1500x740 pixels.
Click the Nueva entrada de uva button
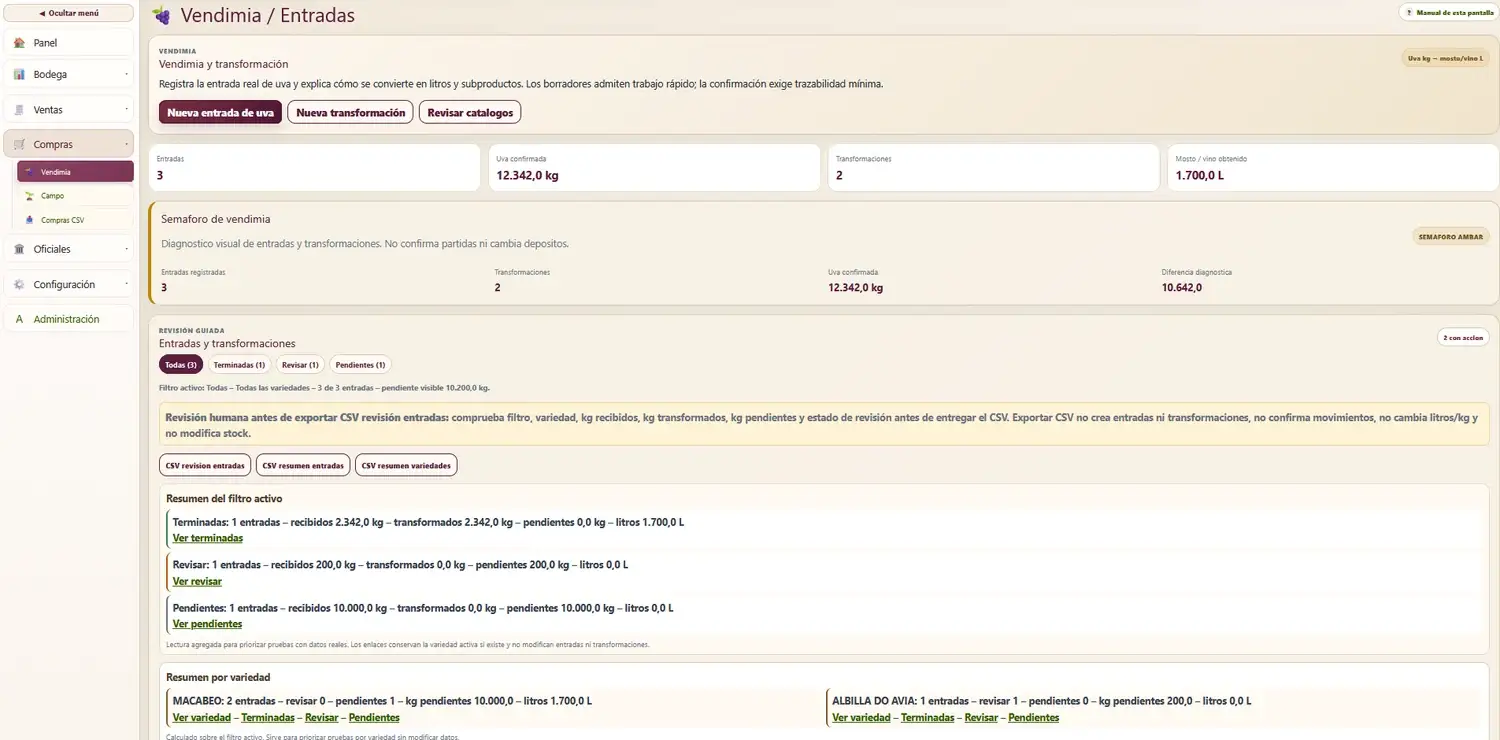pos(220,113)
